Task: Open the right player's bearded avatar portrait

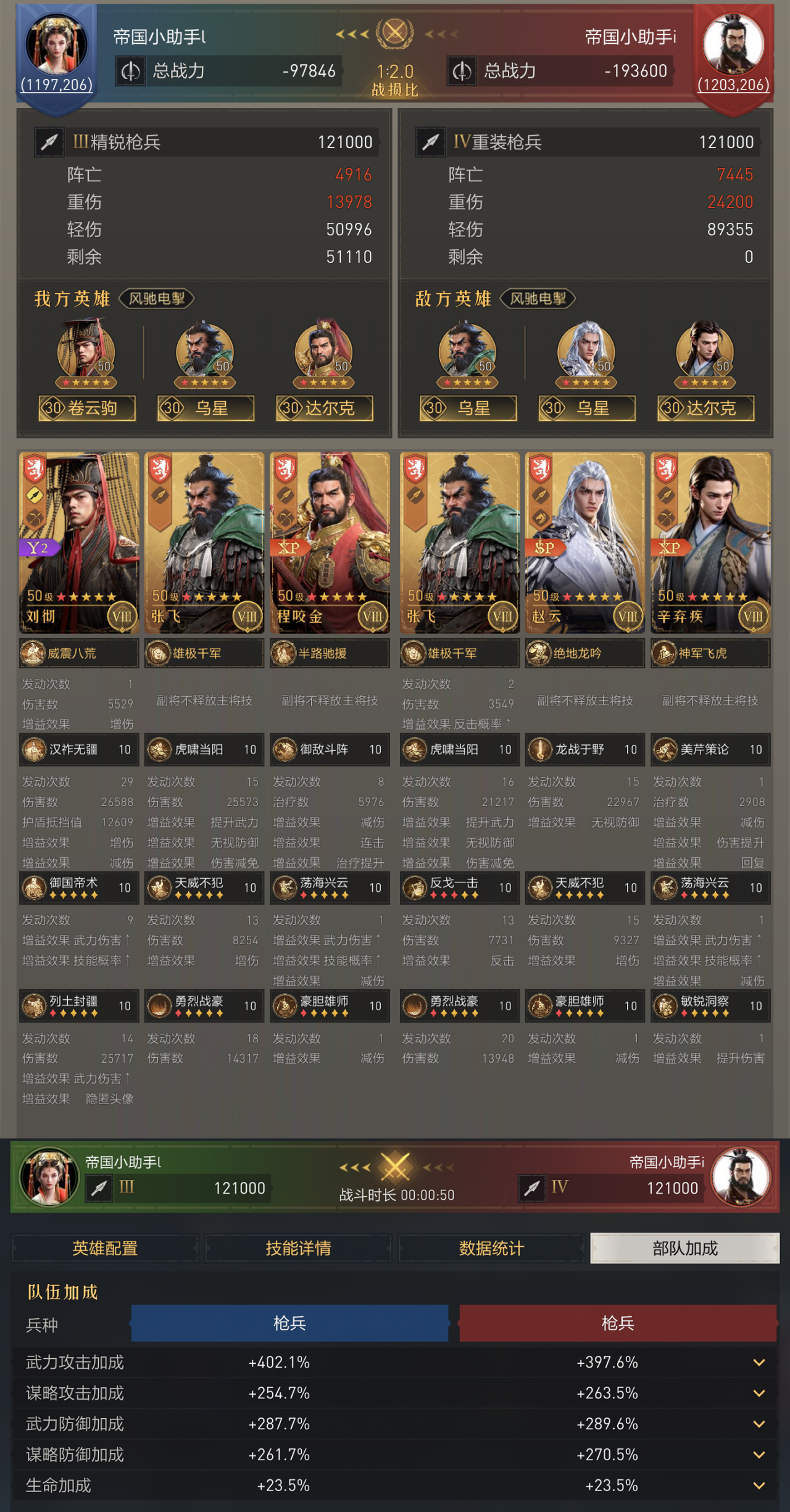Action: (x=734, y=44)
